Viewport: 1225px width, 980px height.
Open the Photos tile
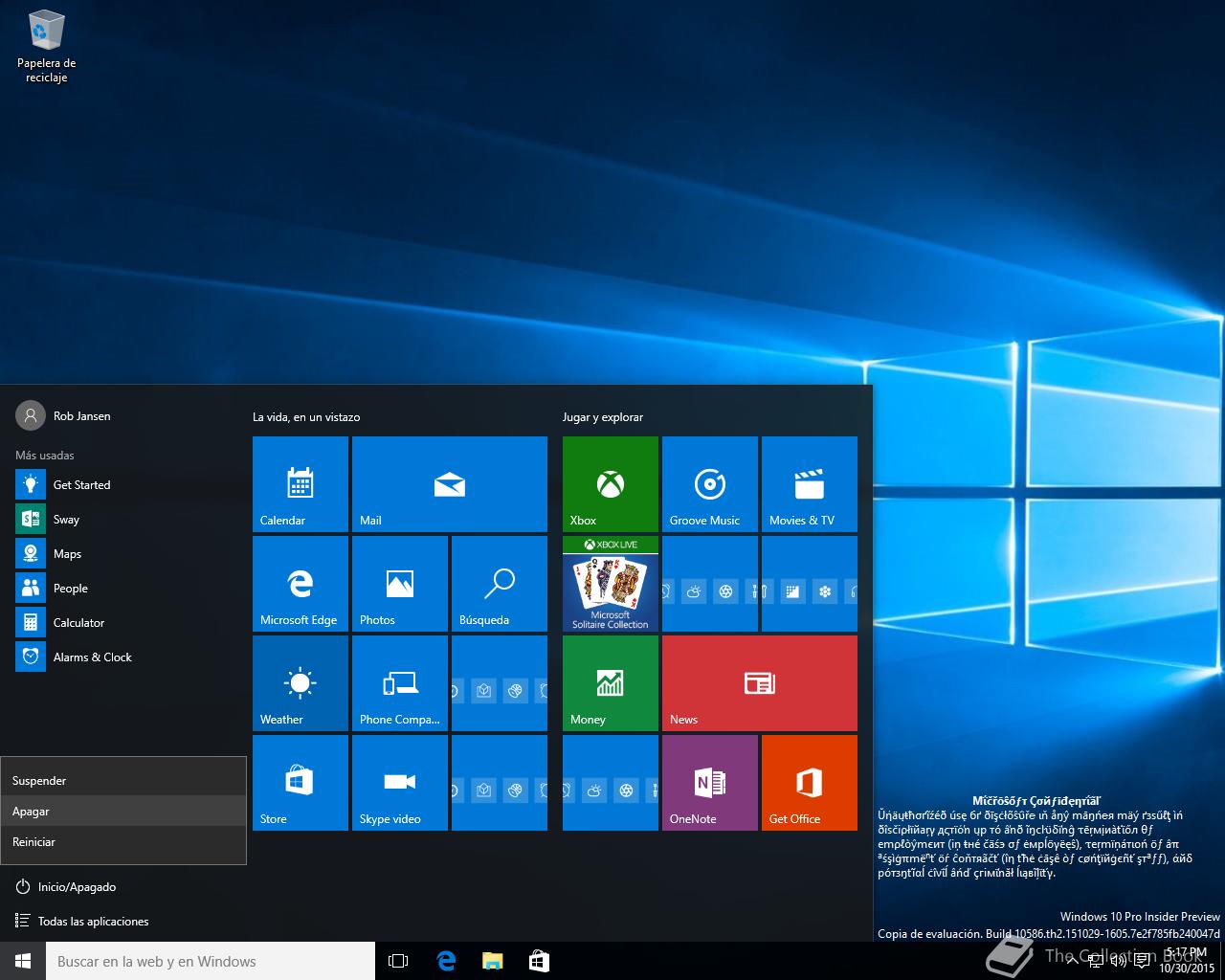pos(400,584)
